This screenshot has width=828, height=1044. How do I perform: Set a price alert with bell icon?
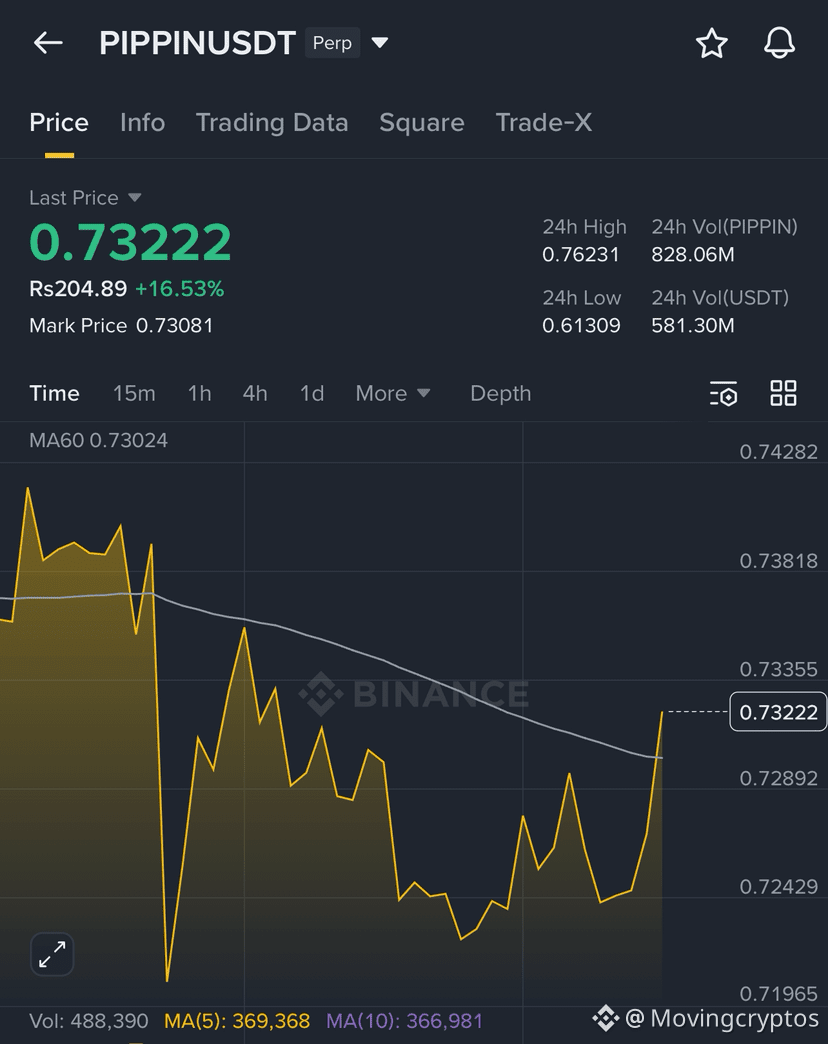(x=779, y=43)
